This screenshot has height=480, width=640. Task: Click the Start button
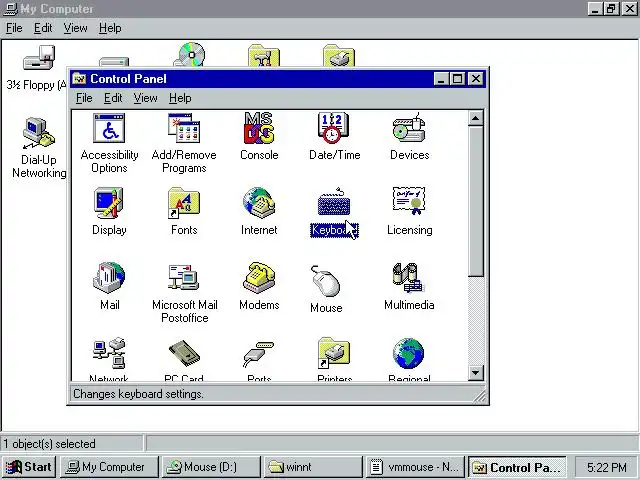(29, 467)
